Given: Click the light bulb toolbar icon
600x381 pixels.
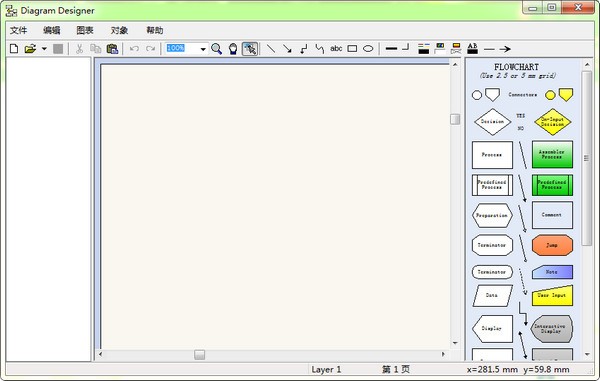Looking at the screenshot, I should [233, 49].
